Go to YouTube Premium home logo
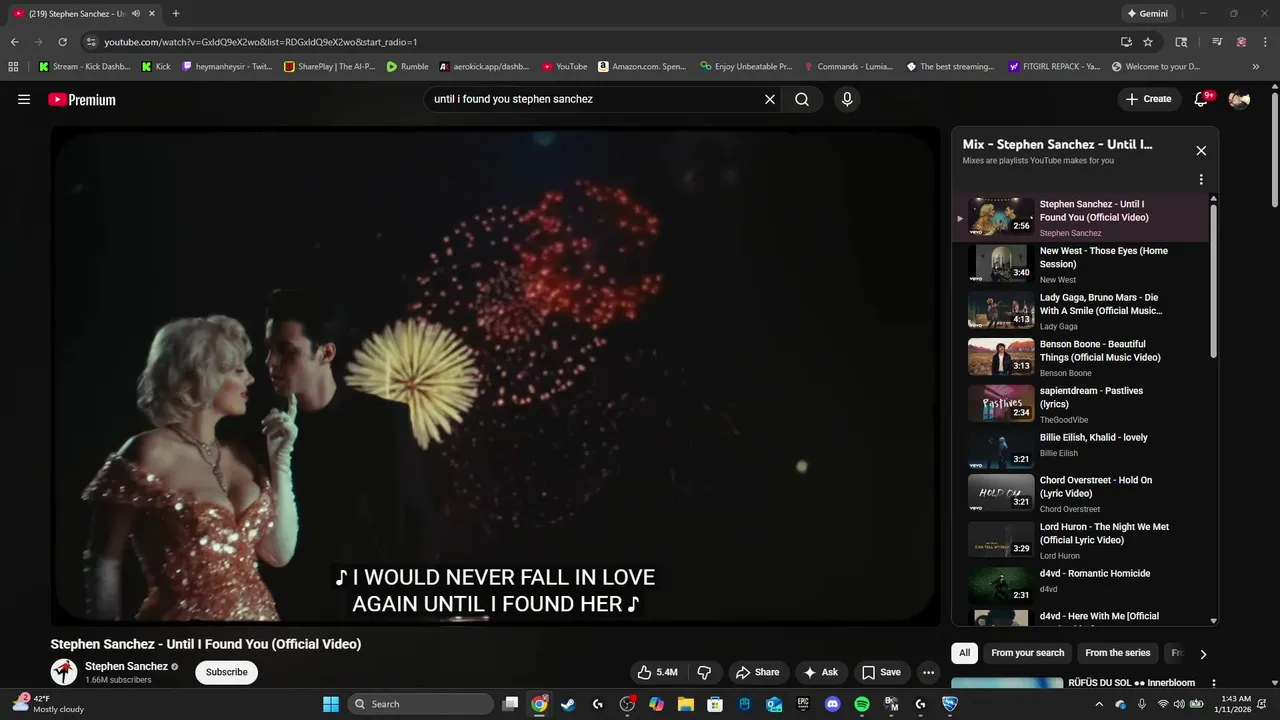Viewport: 1280px width, 720px height. (82, 99)
